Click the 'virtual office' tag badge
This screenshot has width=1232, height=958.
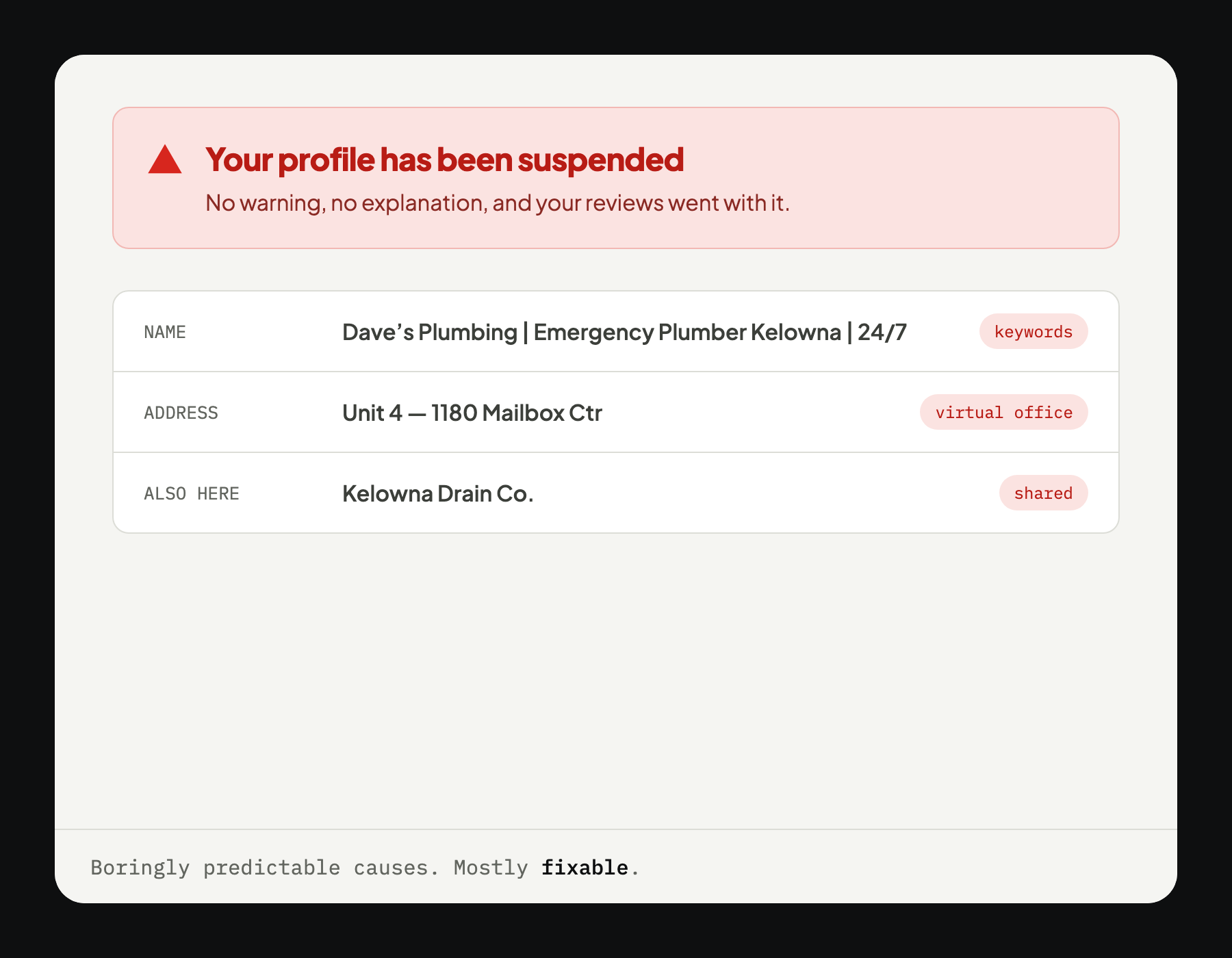[x=1004, y=413]
